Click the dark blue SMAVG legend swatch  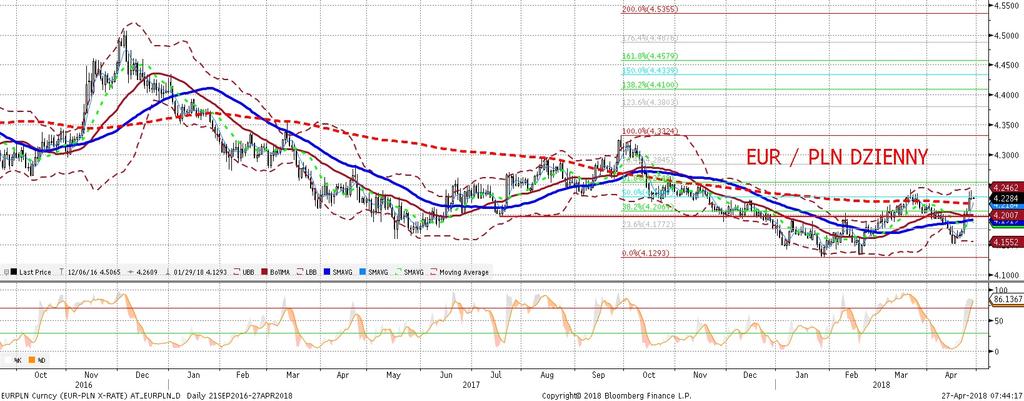[x=327, y=272]
